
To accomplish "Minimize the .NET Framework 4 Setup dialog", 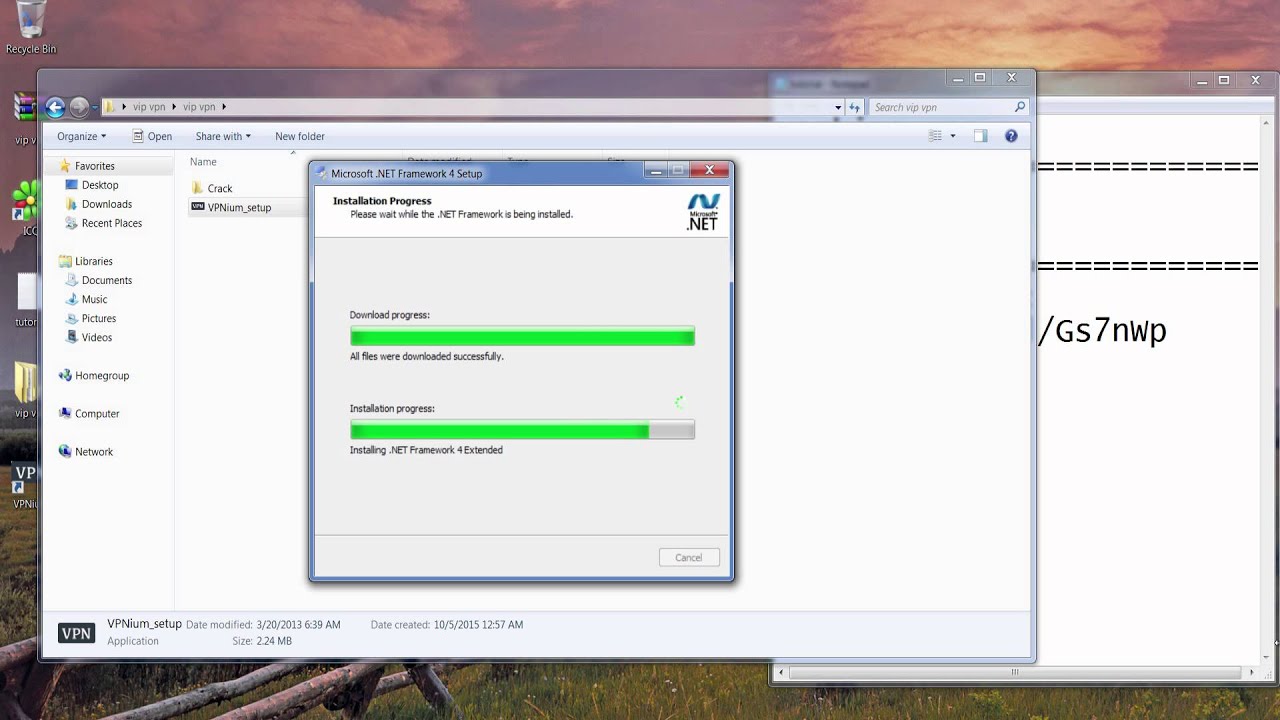I will pyautogui.click(x=656, y=171).
